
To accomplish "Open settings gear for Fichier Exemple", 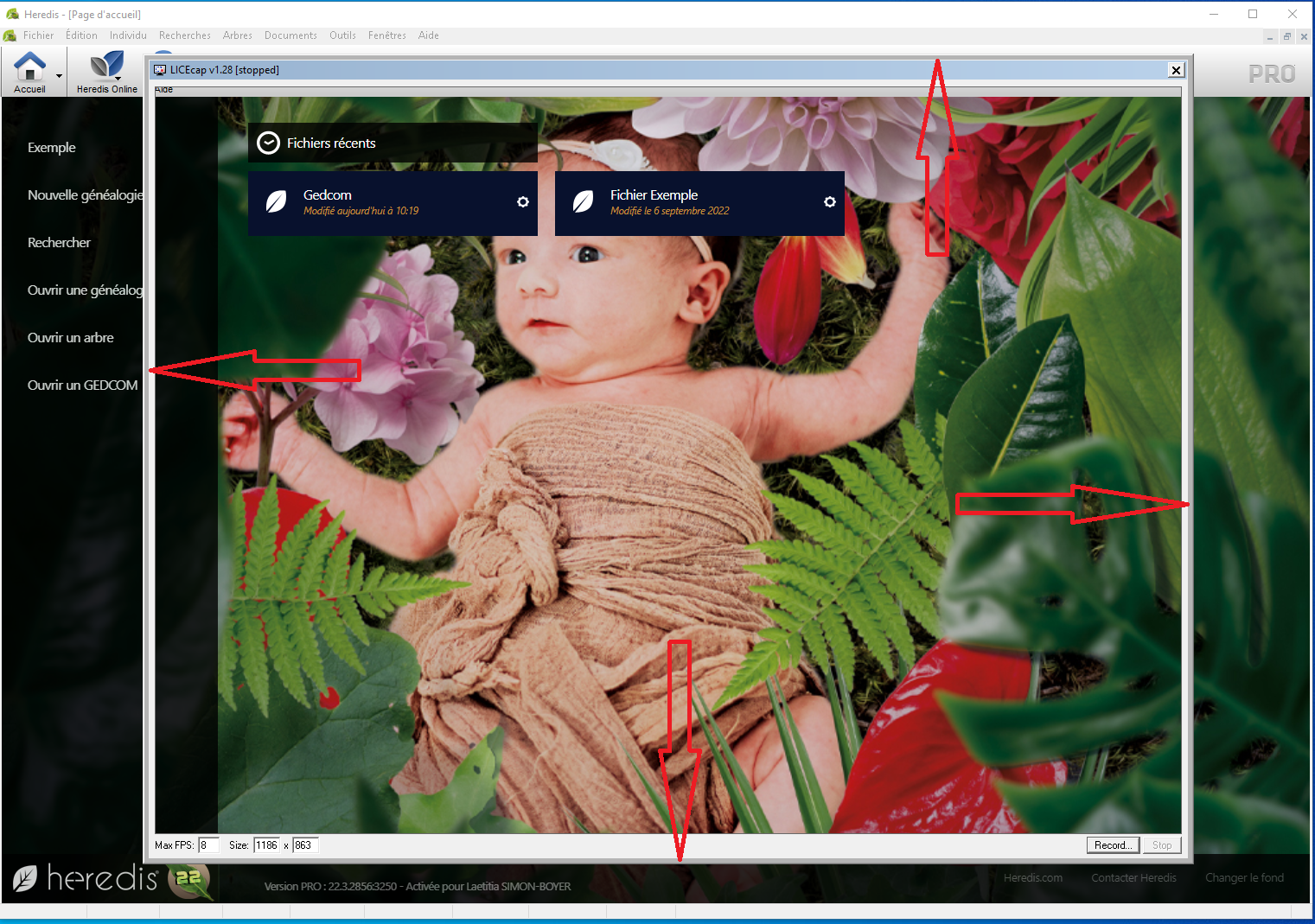I will pyautogui.click(x=829, y=201).
